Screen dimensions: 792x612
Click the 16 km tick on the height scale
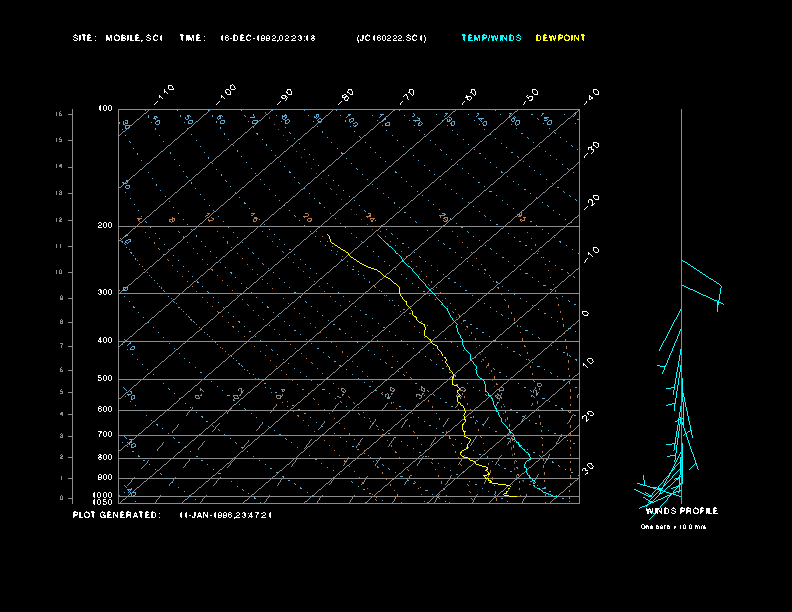coord(60,114)
